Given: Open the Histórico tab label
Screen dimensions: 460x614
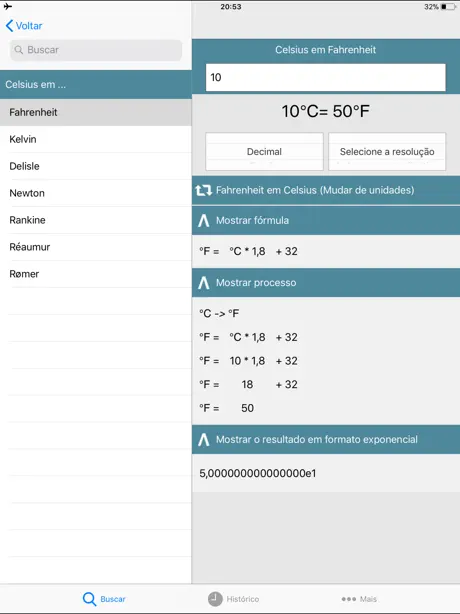Looking at the screenshot, I should click(x=243, y=599).
